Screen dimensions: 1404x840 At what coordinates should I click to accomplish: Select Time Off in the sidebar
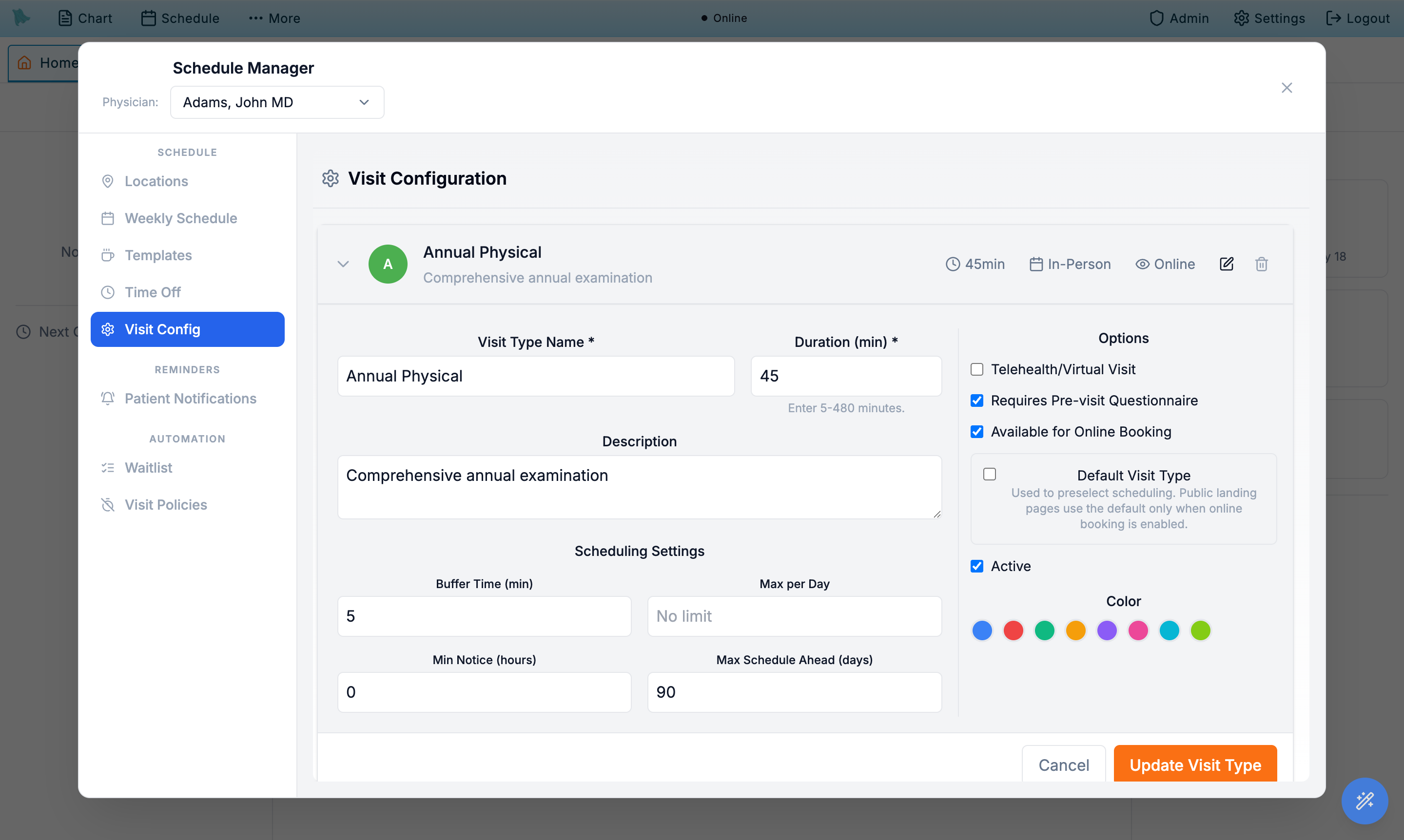click(x=188, y=293)
